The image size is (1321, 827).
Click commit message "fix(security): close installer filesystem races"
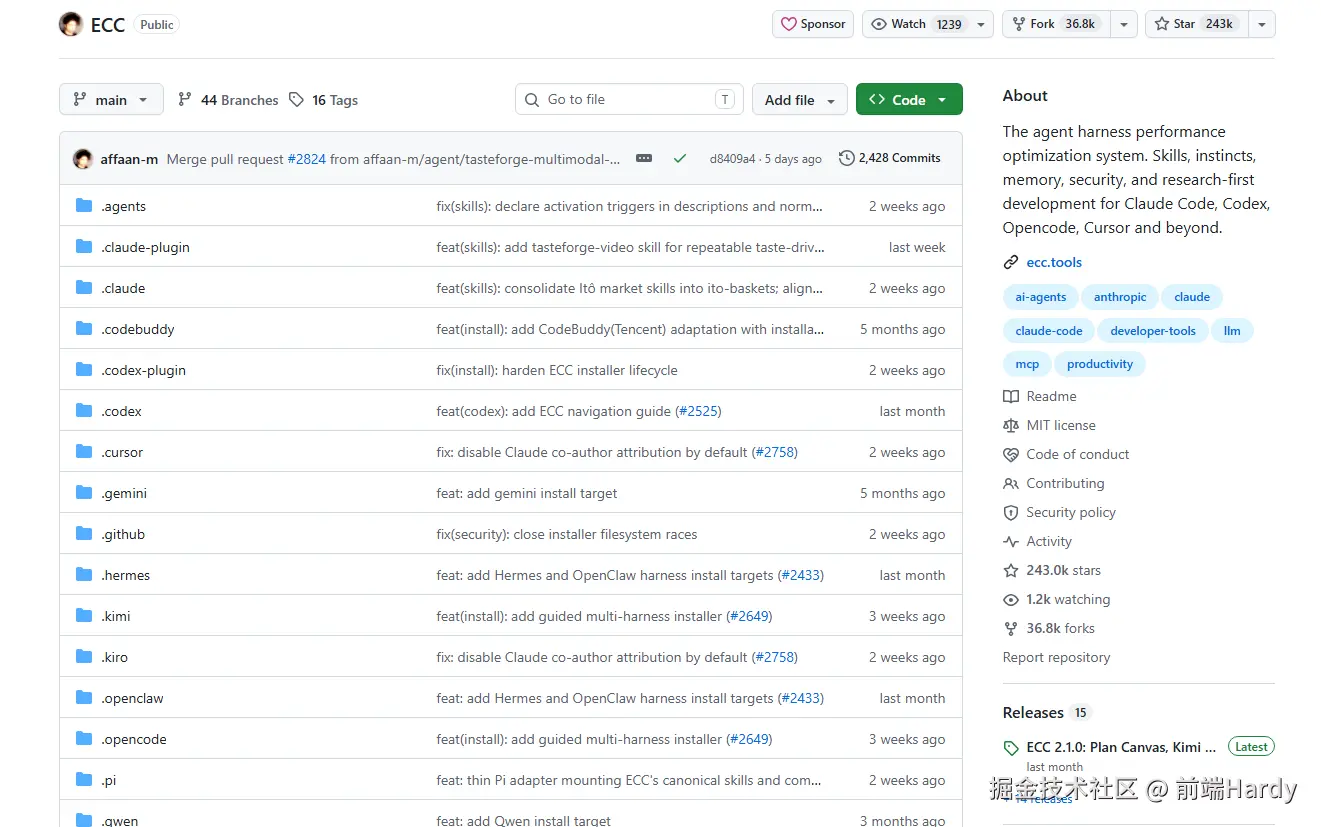567,534
